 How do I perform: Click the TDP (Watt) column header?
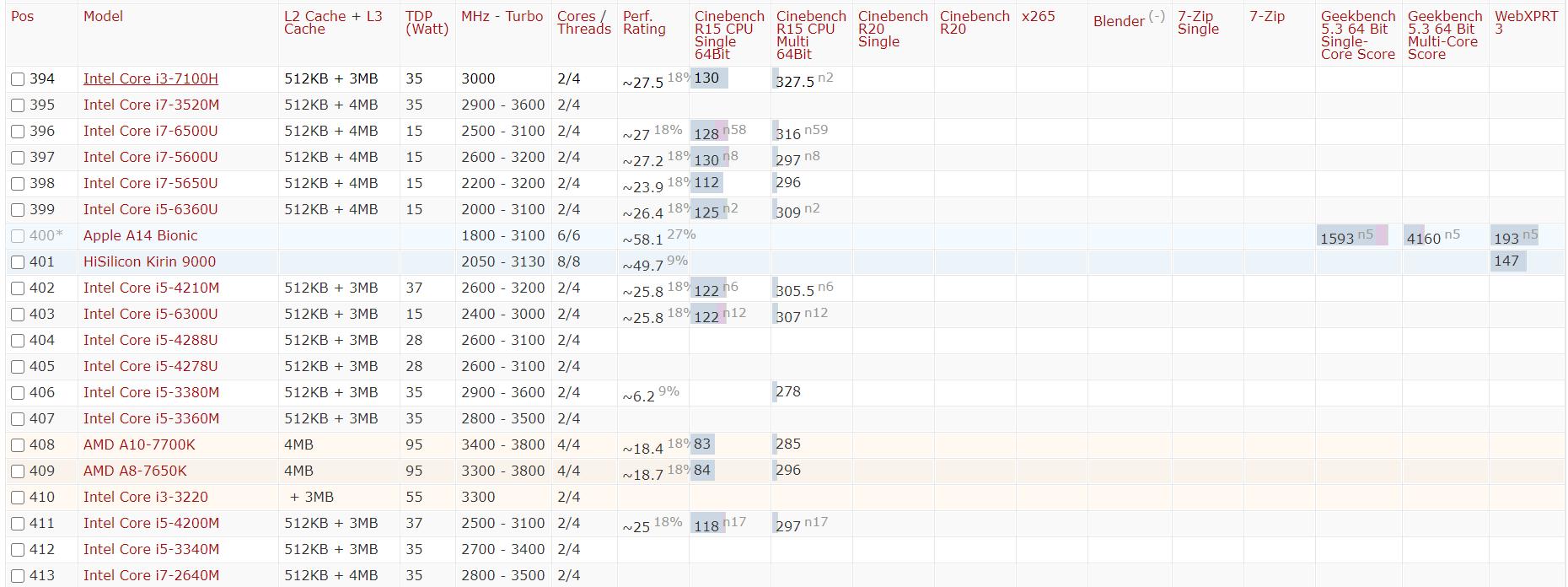(426, 23)
